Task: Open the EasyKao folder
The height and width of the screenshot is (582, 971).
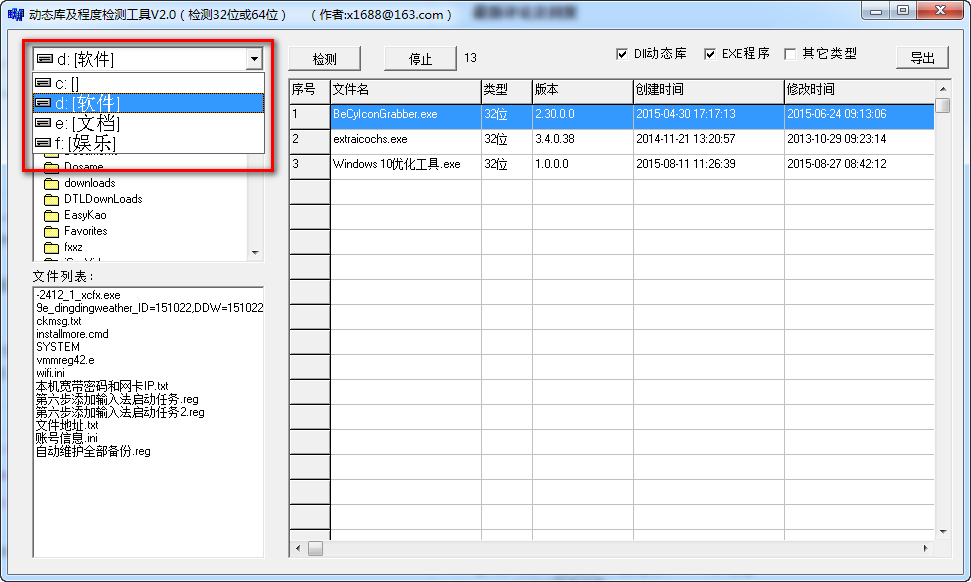Action: [x=85, y=215]
